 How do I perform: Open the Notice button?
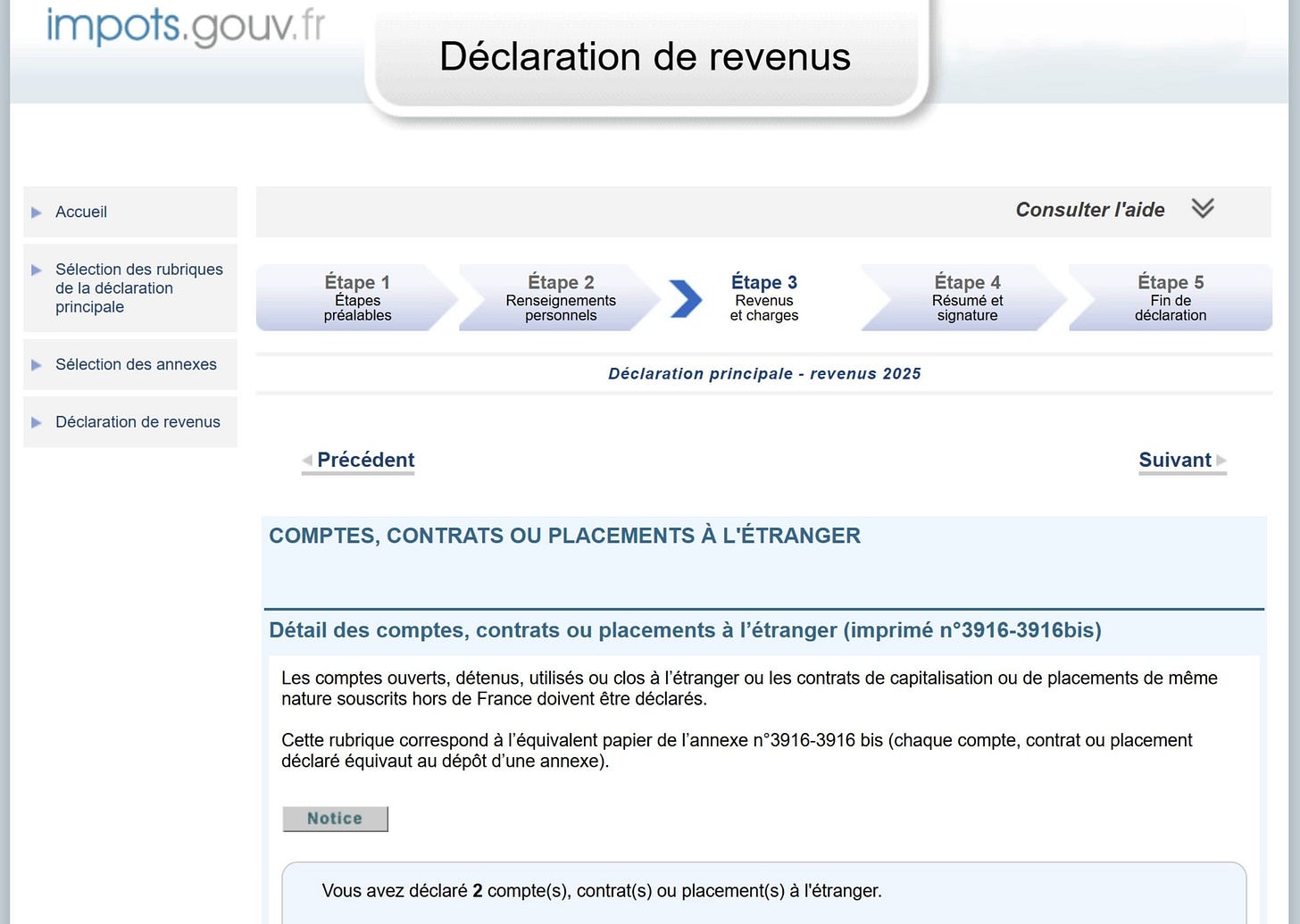click(335, 819)
